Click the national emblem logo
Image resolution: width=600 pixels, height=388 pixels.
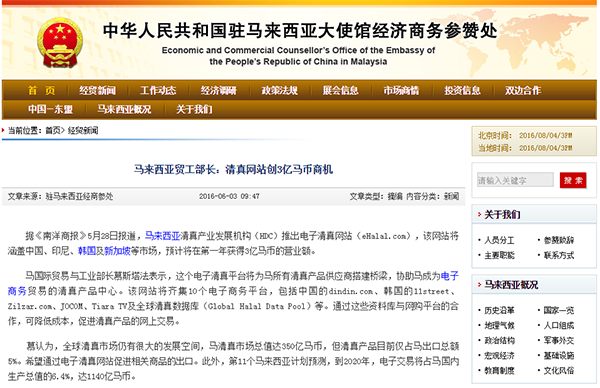[60, 43]
